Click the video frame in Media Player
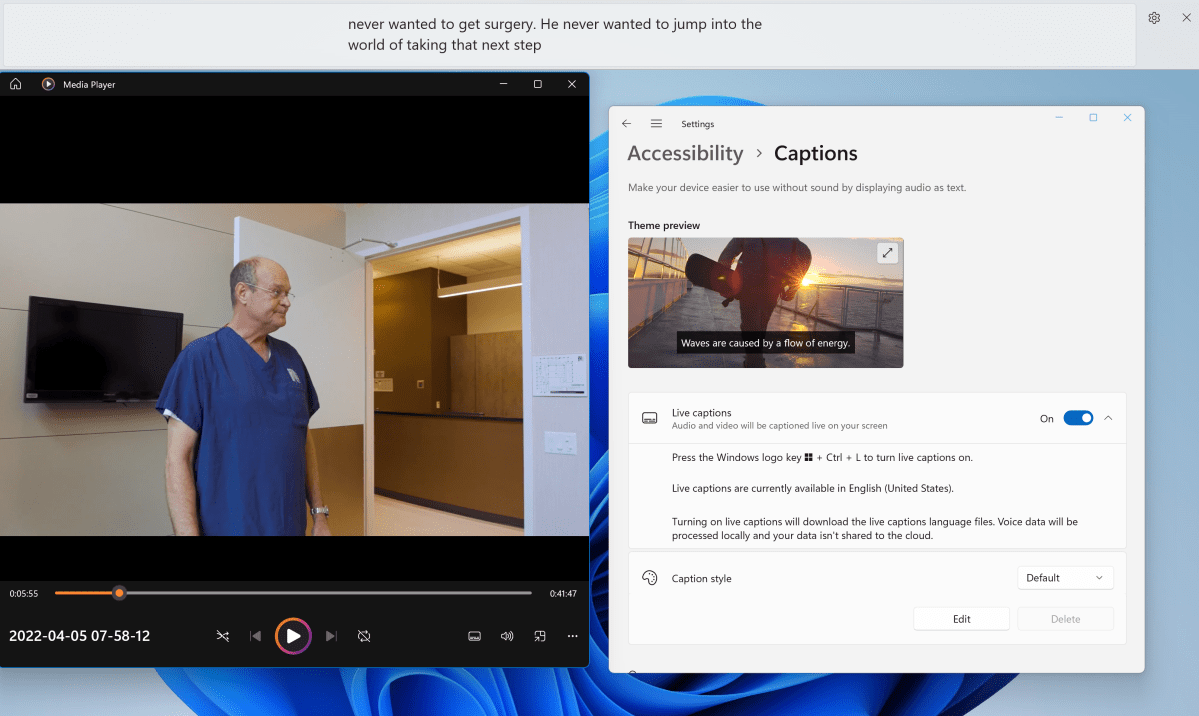The image size is (1199, 716). click(294, 369)
